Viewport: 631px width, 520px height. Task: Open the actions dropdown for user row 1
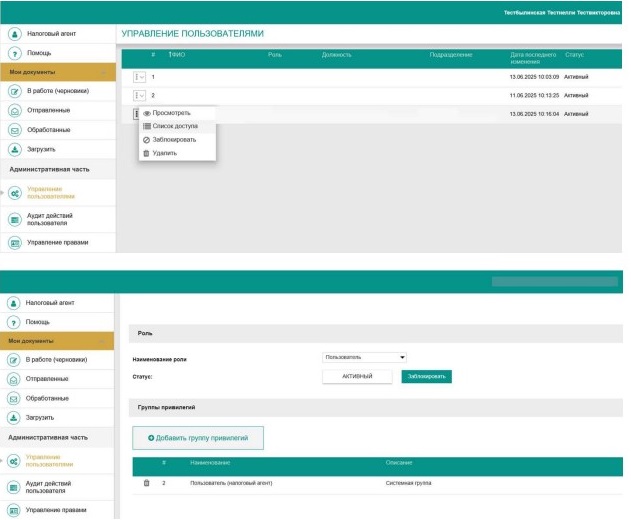139,77
